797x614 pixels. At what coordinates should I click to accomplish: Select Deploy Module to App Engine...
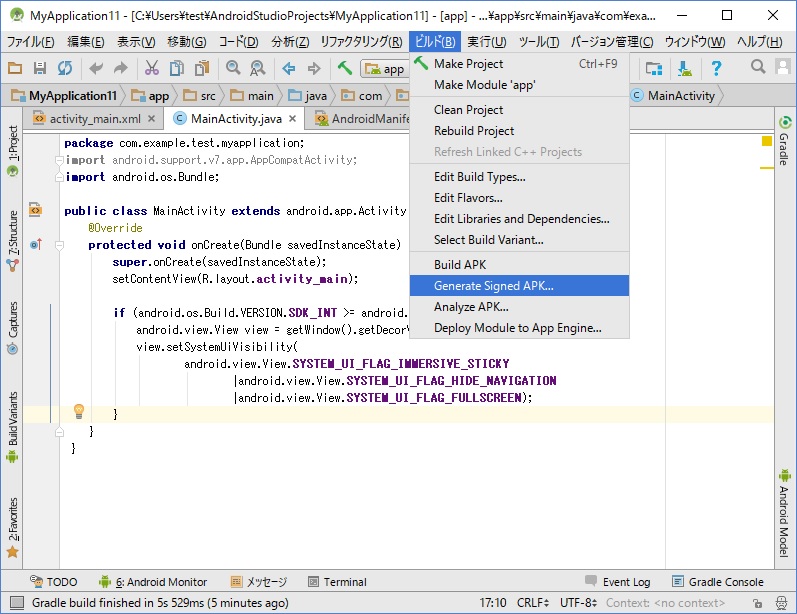point(519,328)
